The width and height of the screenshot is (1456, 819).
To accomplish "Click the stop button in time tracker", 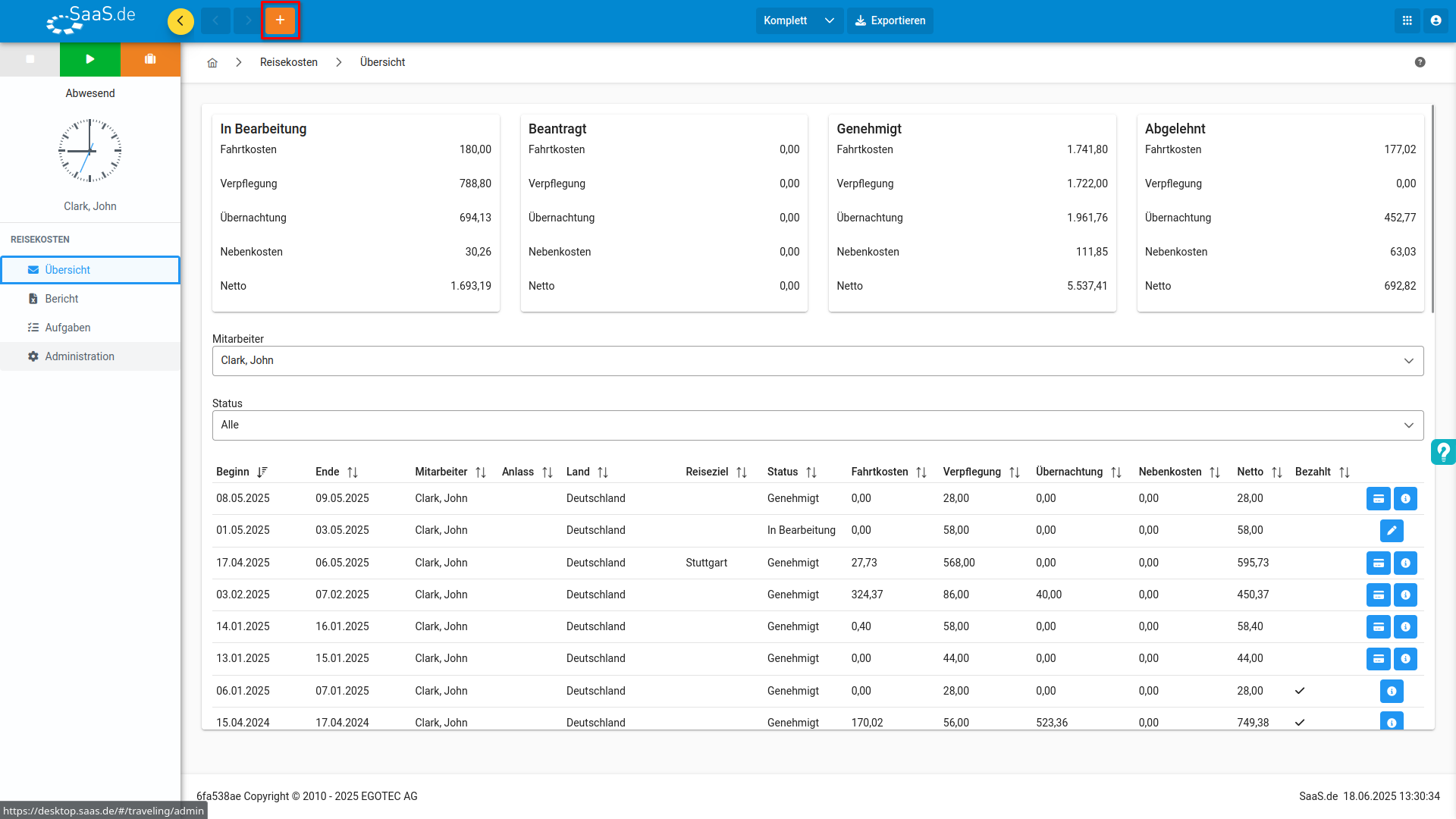I will pyautogui.click(x=30, y=59).
